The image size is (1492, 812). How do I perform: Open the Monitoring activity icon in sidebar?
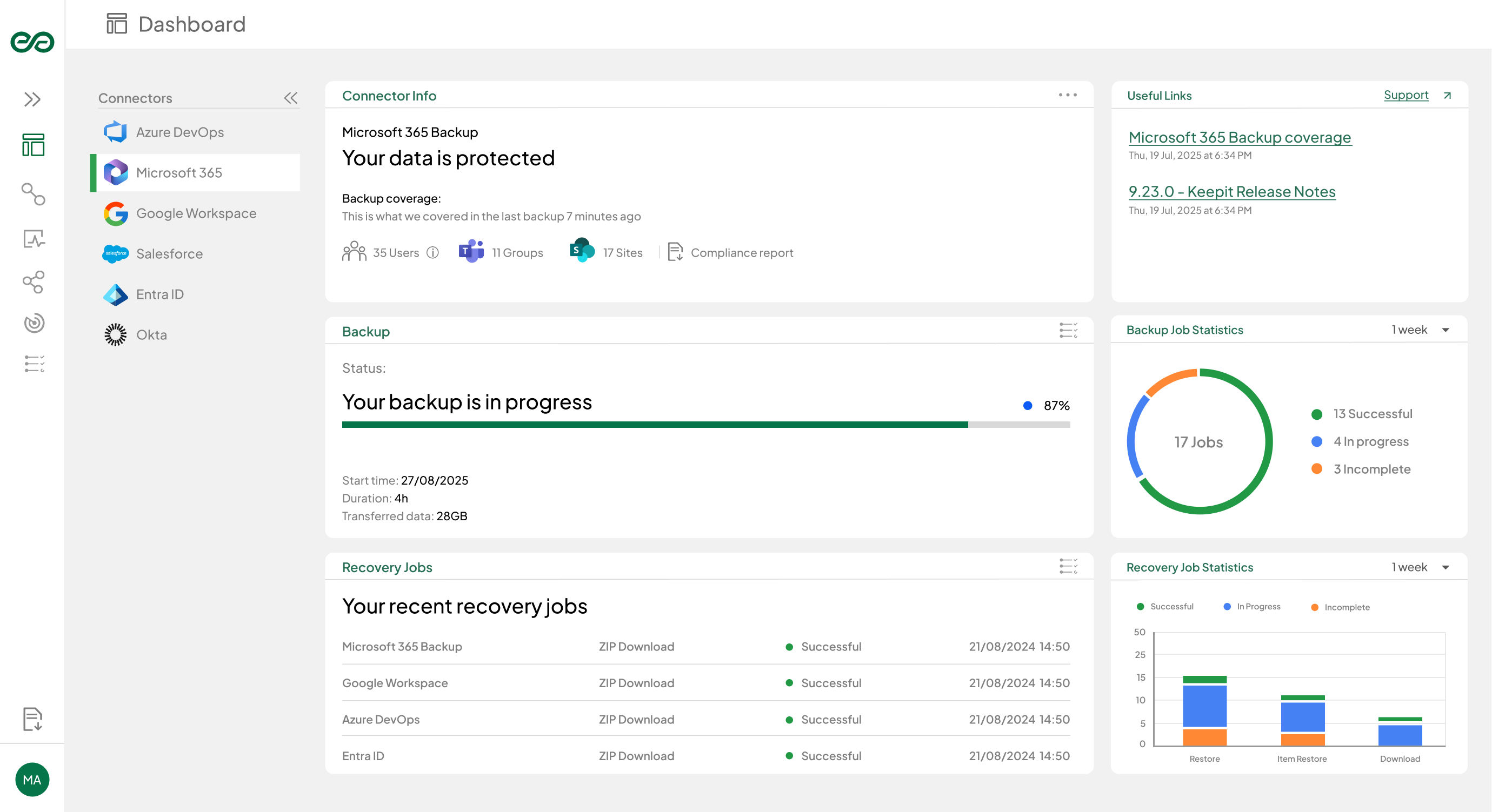tap(33, 240)
